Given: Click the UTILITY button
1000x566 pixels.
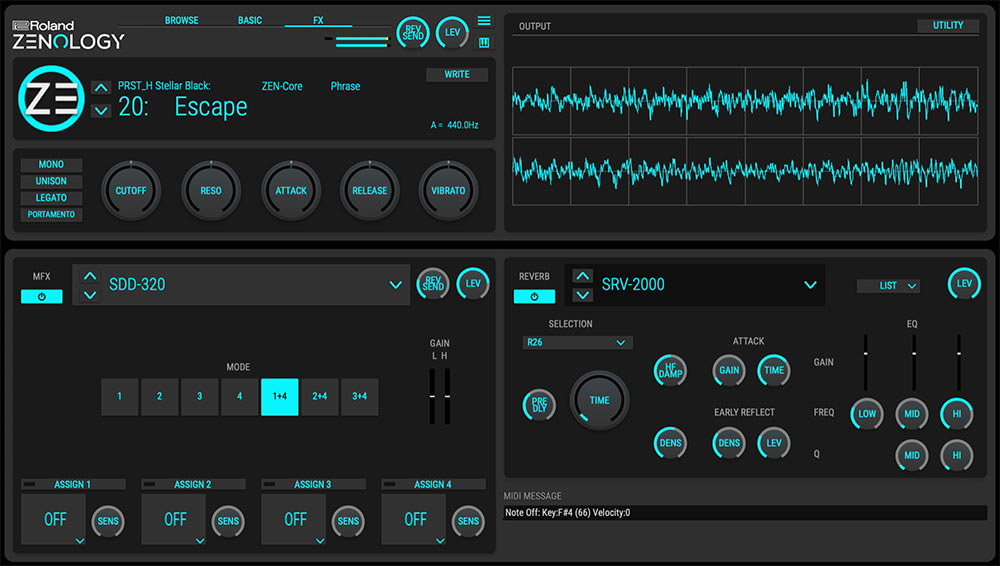Looking at the screenshot, I should (948, 26).
